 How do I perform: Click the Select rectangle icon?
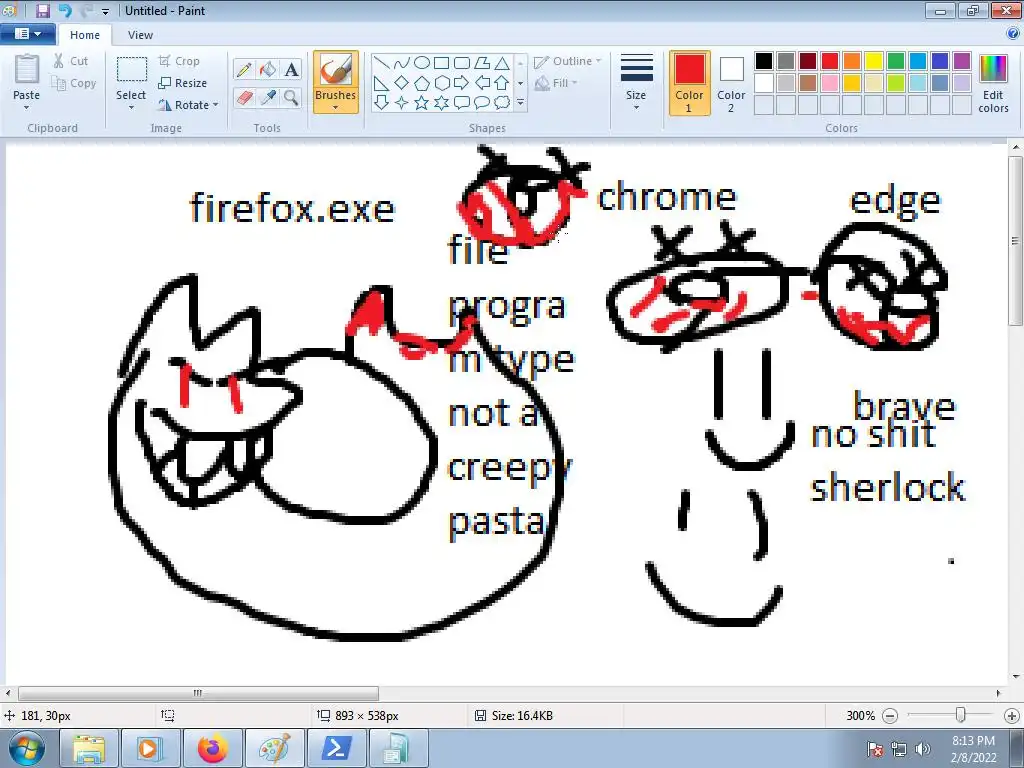(131, 70)
